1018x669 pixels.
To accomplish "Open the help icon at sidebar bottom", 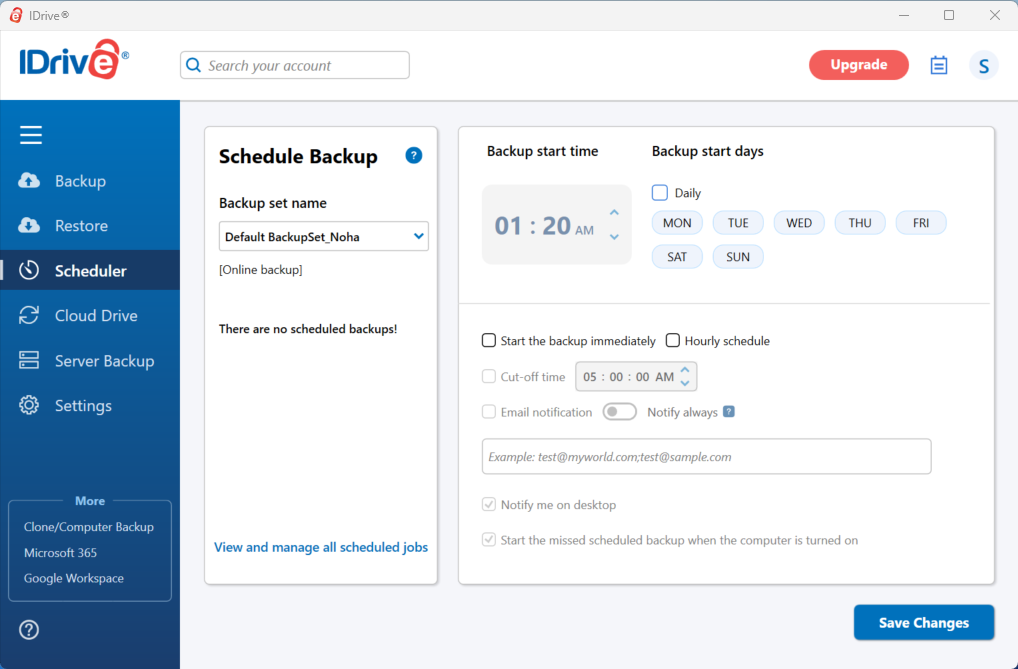I will pyautogui.click(x=29, y=629).
